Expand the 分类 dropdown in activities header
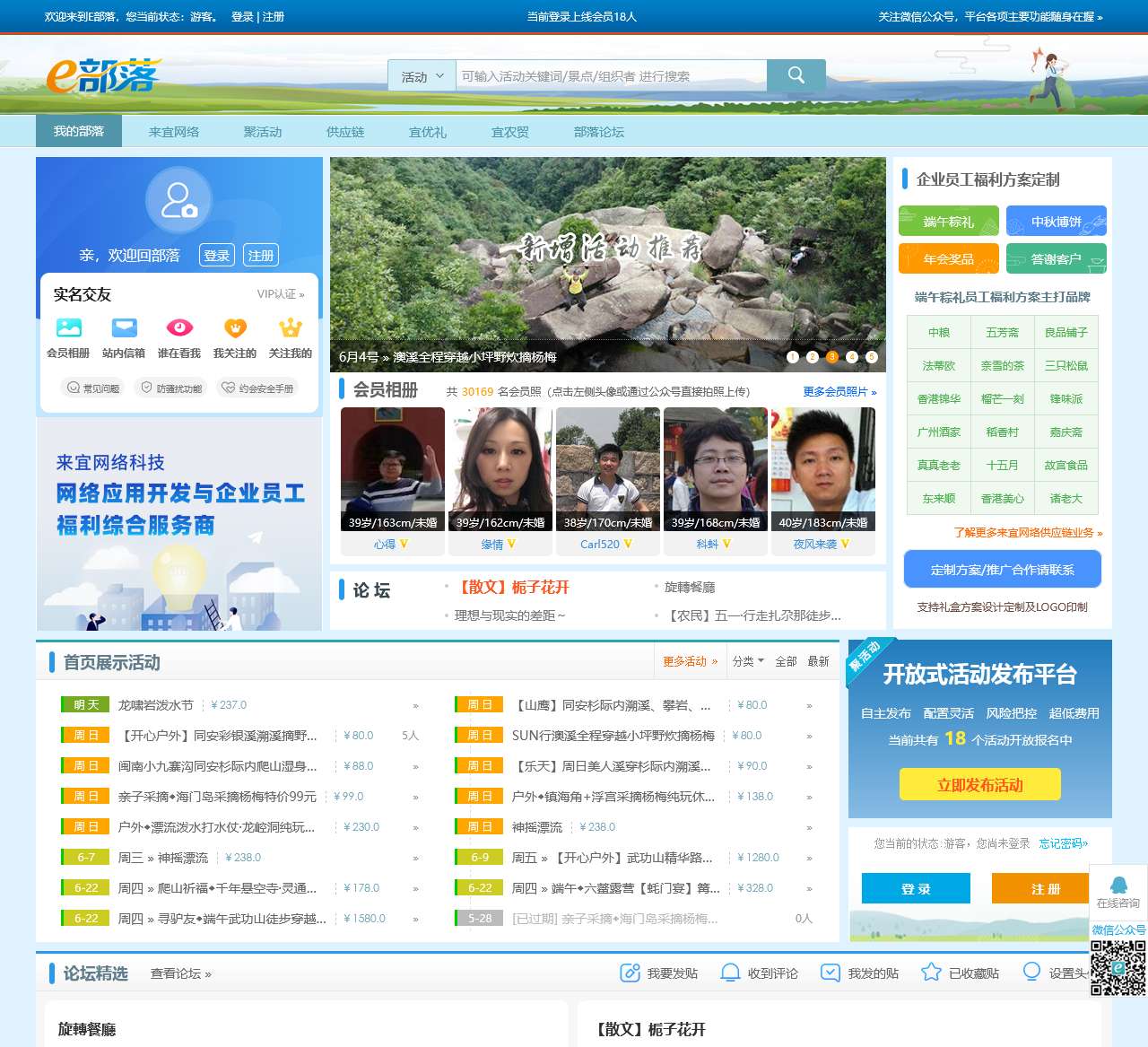1148x1047 pixels. click(x=748, y=661)
